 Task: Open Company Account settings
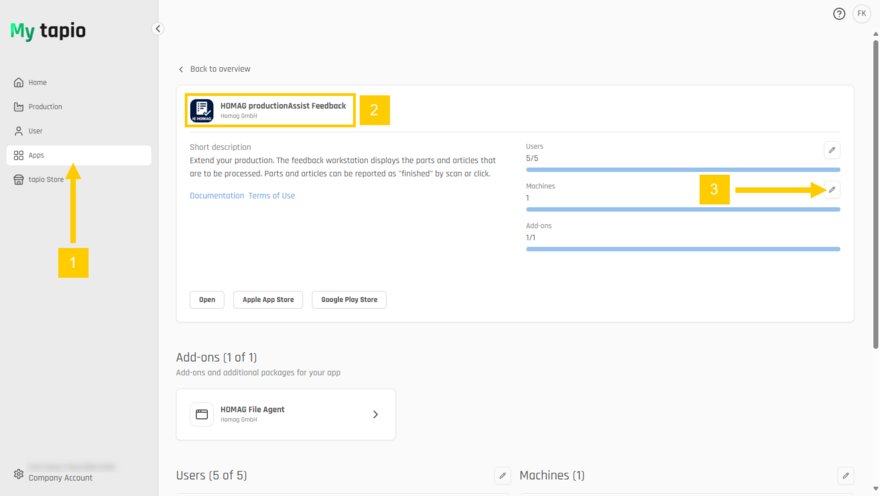[x=61, y=478]
